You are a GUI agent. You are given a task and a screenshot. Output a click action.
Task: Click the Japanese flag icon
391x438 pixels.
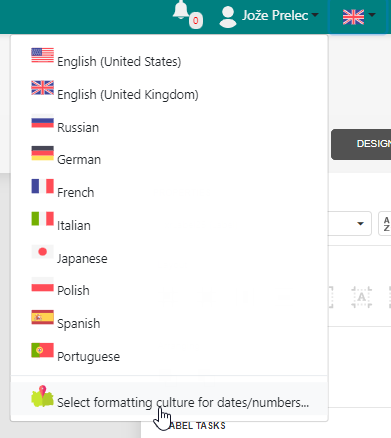tap(42, 252)
